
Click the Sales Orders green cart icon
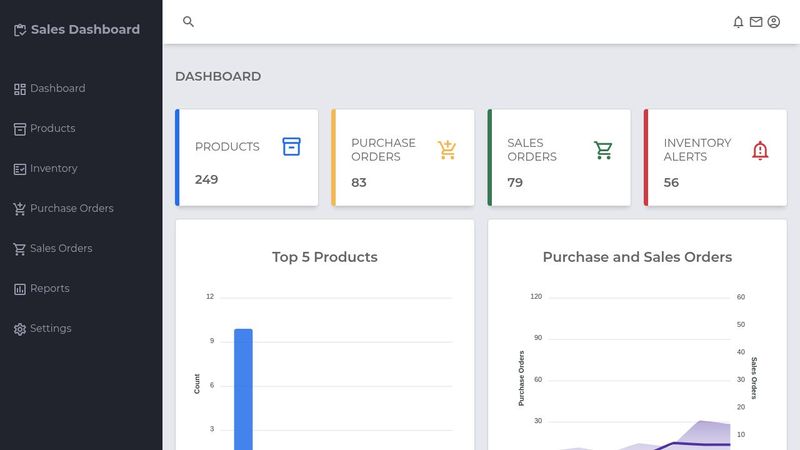[x=603, y=150]
